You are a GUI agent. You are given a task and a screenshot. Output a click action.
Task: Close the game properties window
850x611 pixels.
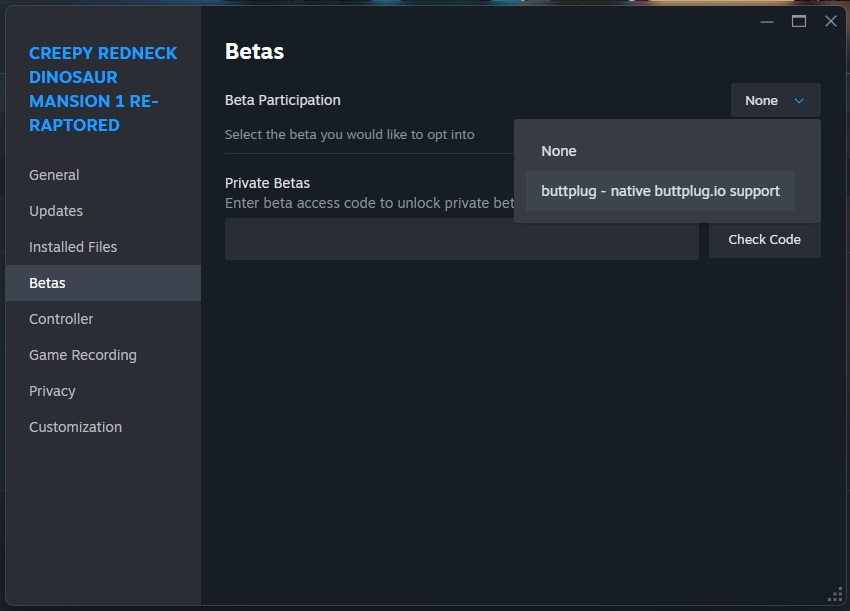[830, 21]
